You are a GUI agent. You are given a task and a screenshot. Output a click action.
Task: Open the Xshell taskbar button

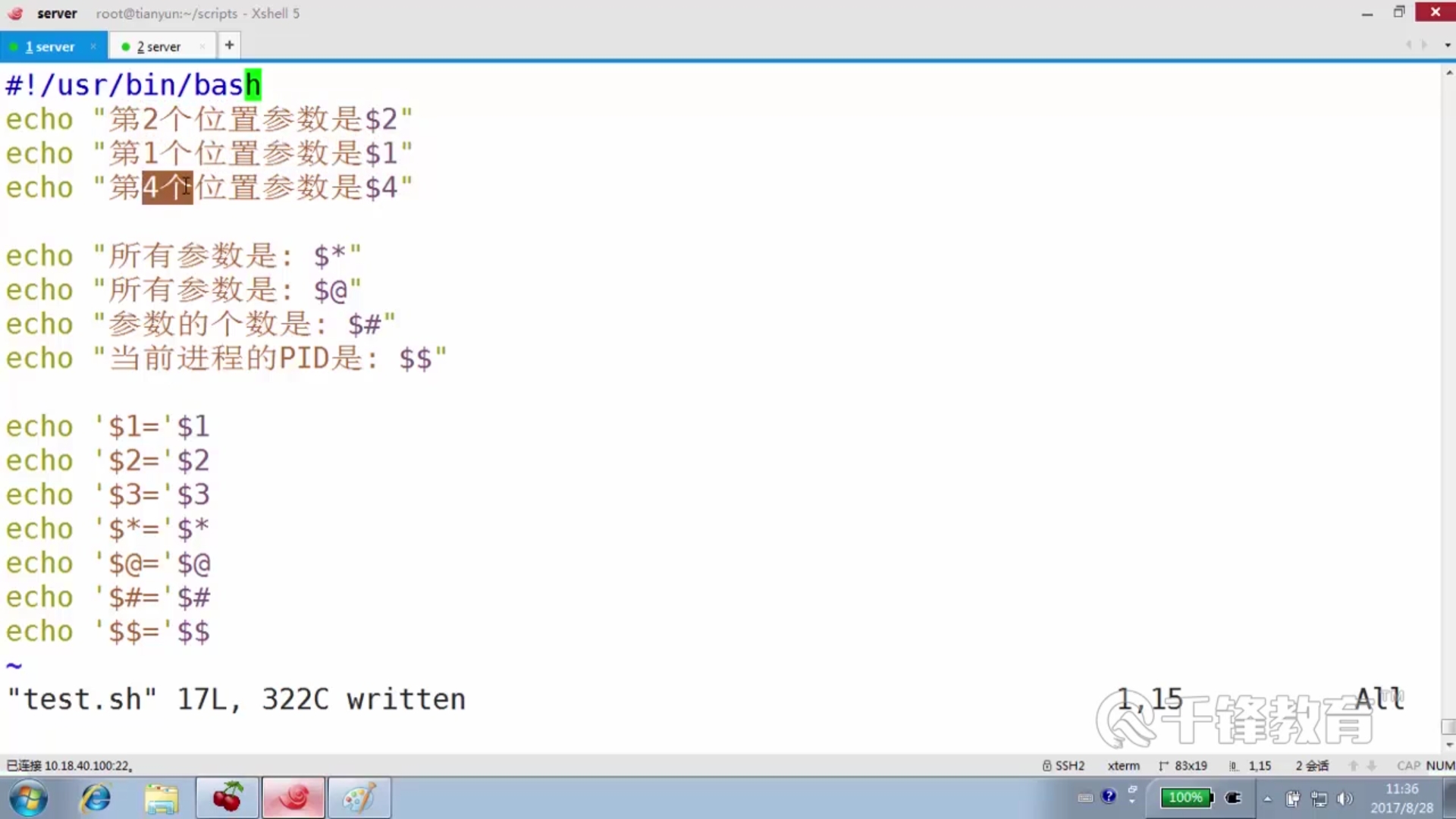coord(293,798)
